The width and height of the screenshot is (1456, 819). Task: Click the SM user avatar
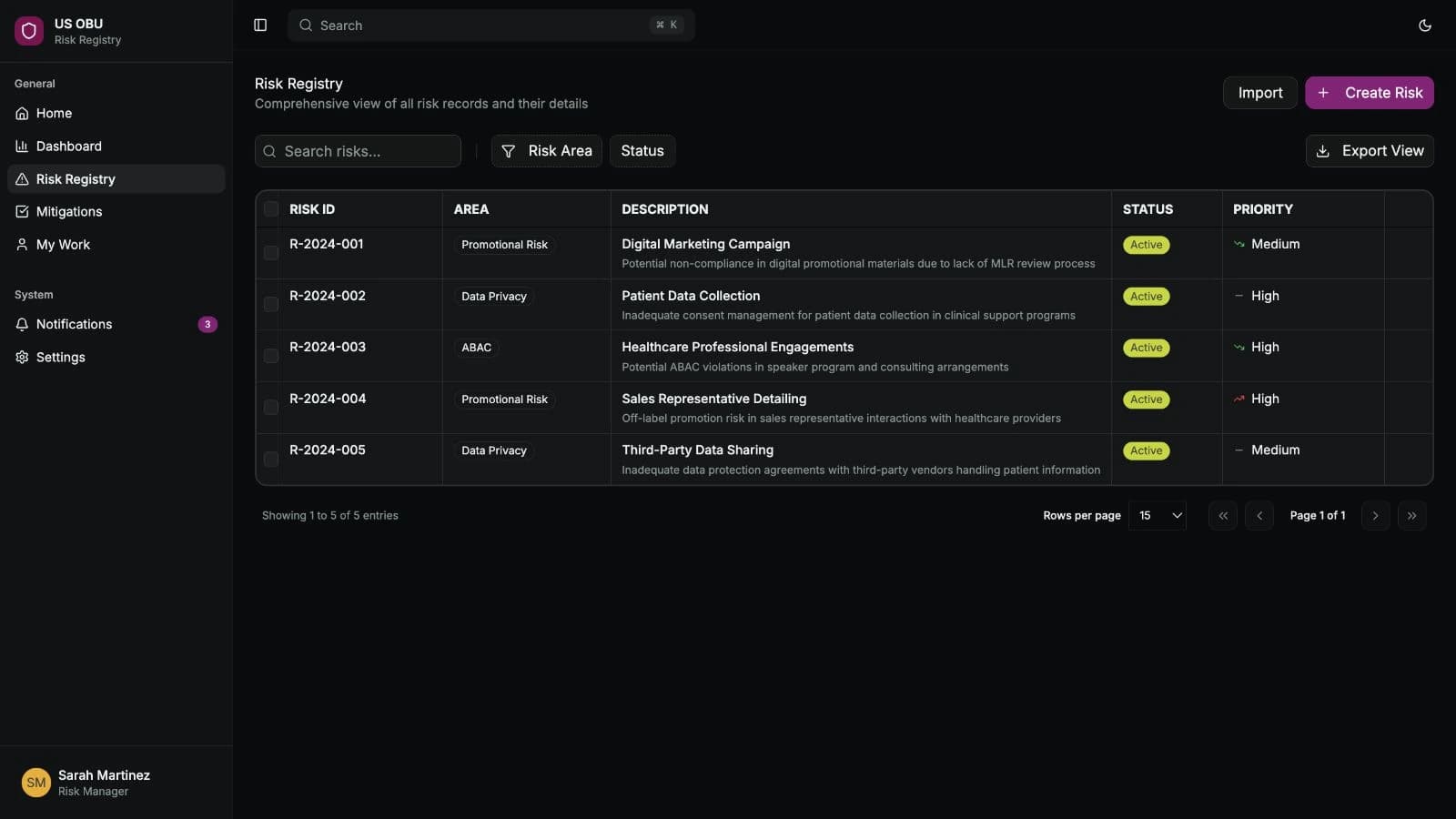click(x=36, y=783)
